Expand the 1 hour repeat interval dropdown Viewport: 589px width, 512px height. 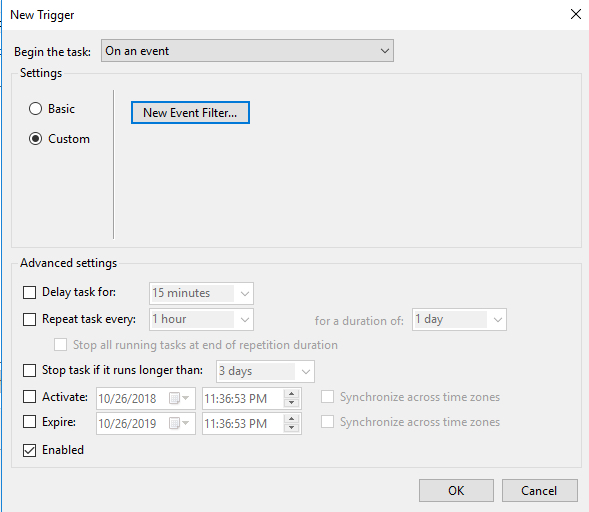click(201, 319)
